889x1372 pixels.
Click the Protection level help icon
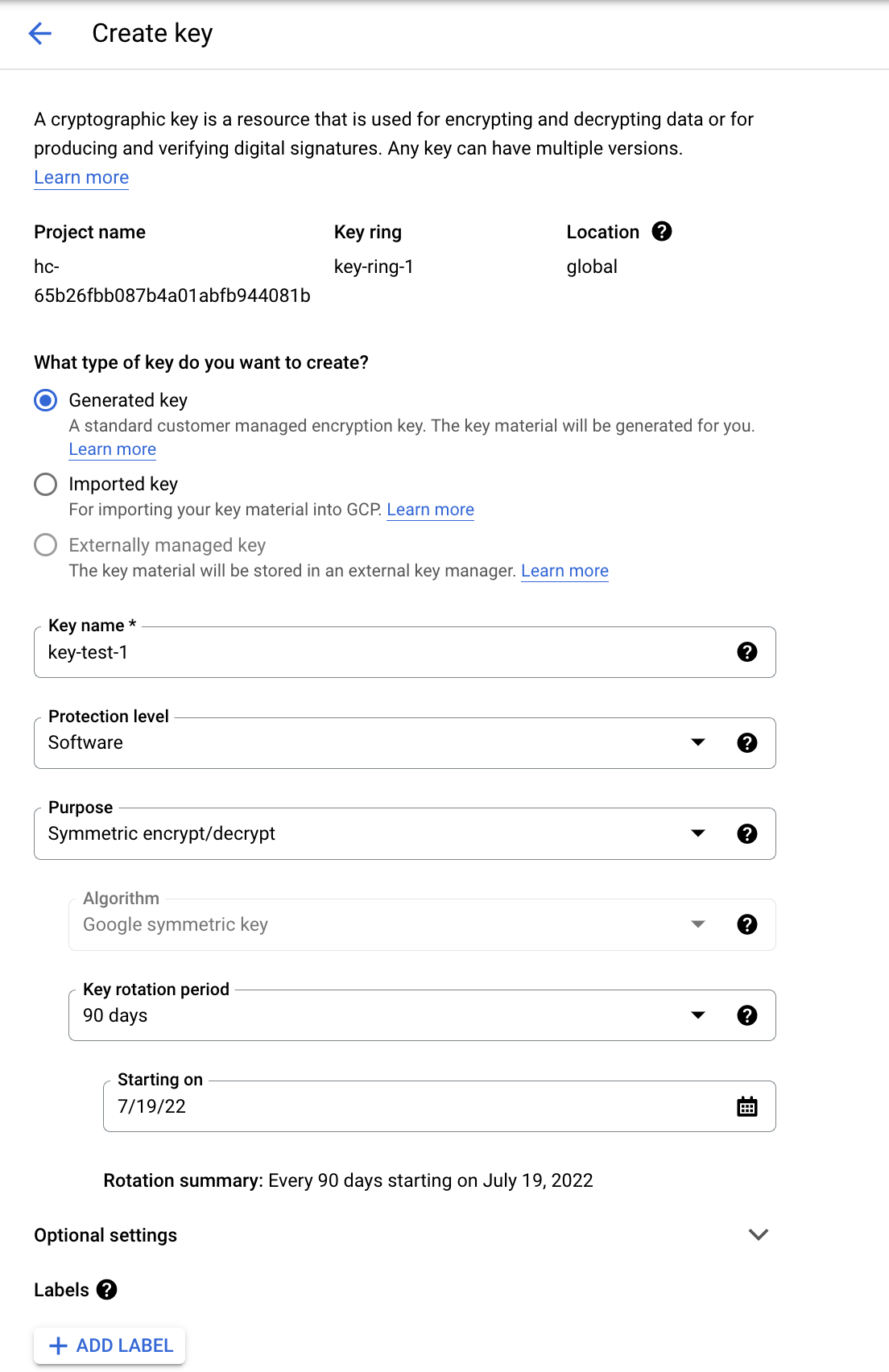pos(747,743)
